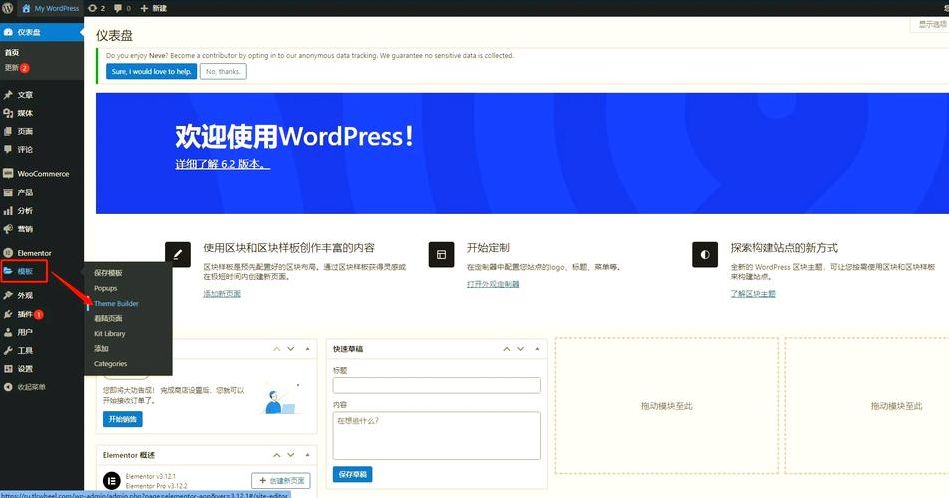Choose Theme Builder in the templates flyout
This screenshot has height=498, width=949.
pos(116,303)
